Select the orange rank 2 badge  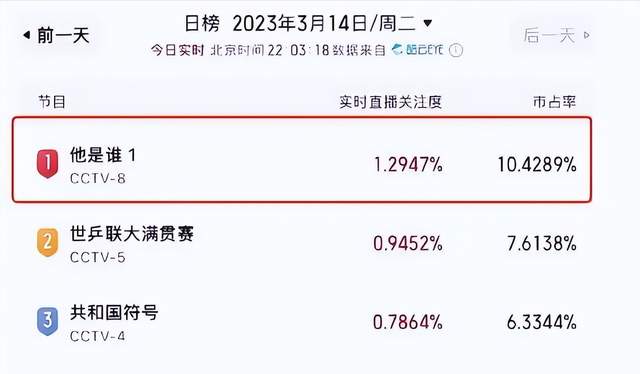[x=48, y=242]
